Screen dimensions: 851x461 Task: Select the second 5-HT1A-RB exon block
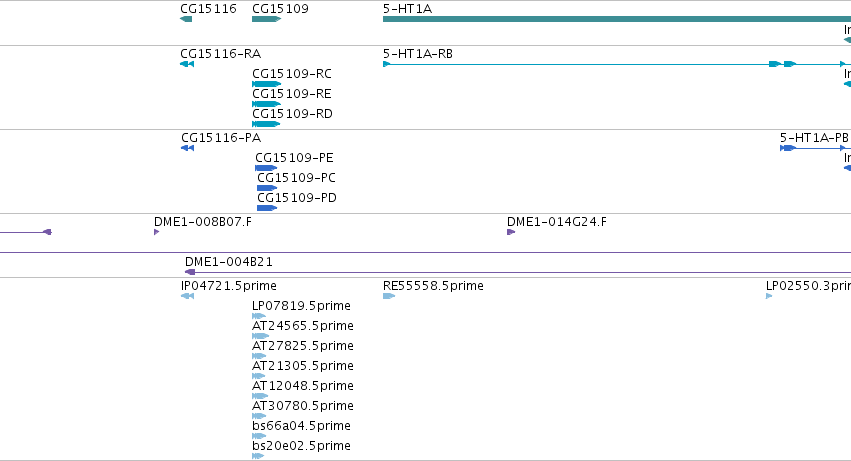[x=790, y=64]
